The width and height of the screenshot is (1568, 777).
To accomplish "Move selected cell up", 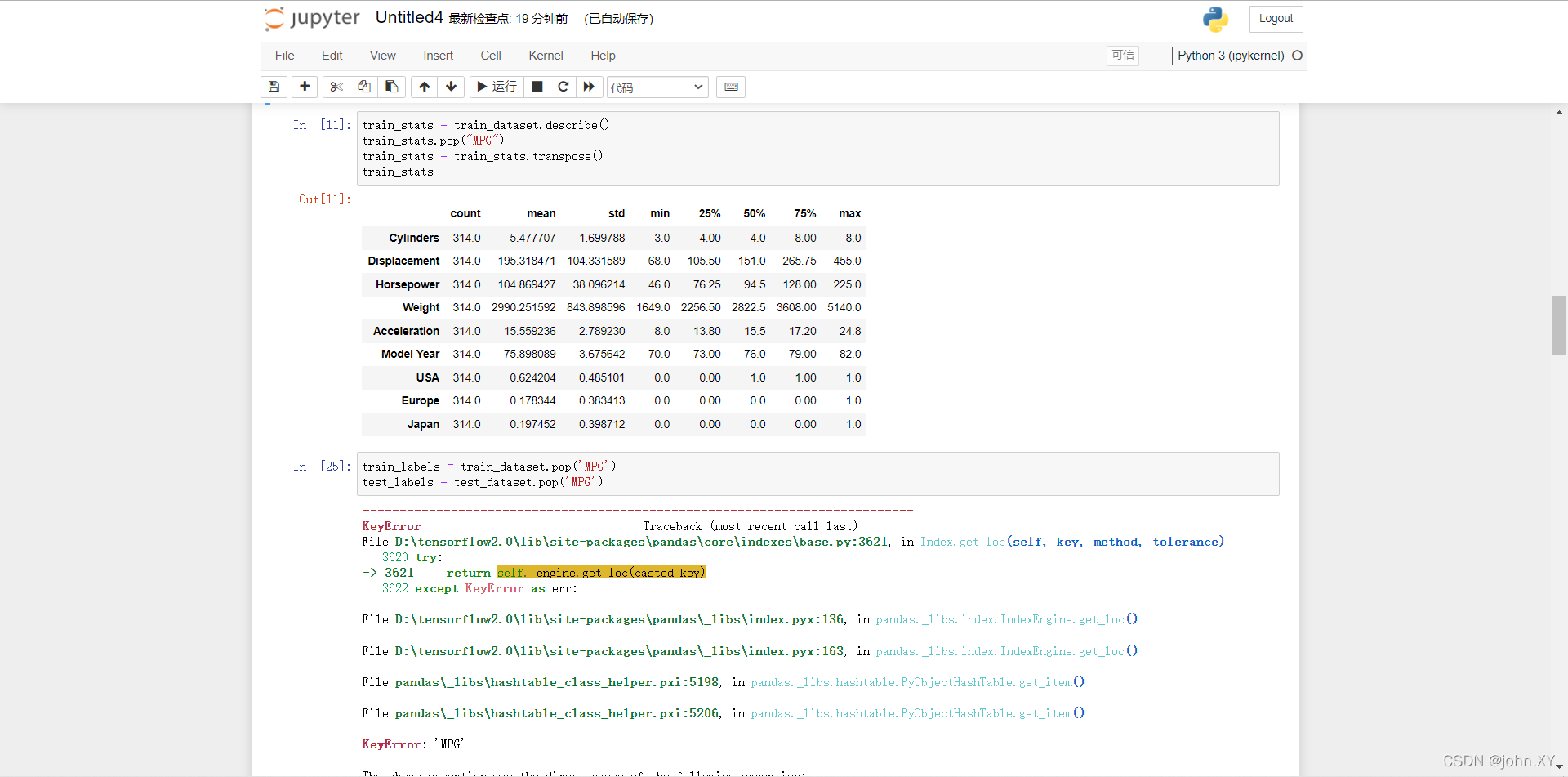I will (x=425, y=87).
